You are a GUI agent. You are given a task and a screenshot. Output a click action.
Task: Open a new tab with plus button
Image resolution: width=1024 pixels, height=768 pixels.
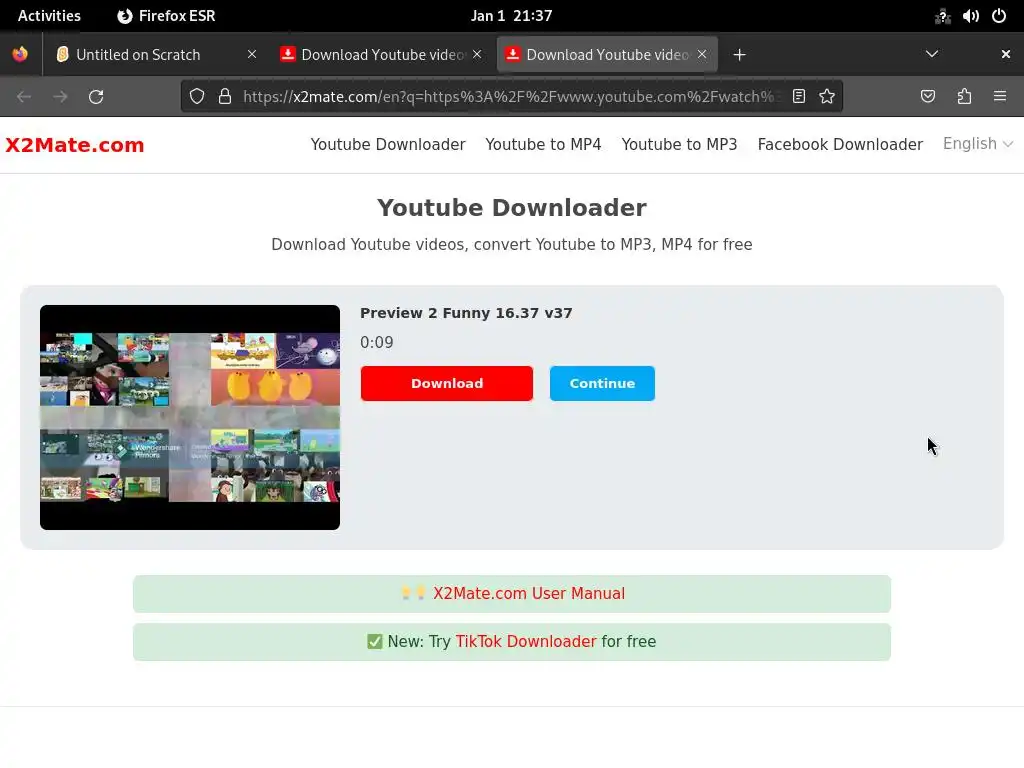pos(739,55)
